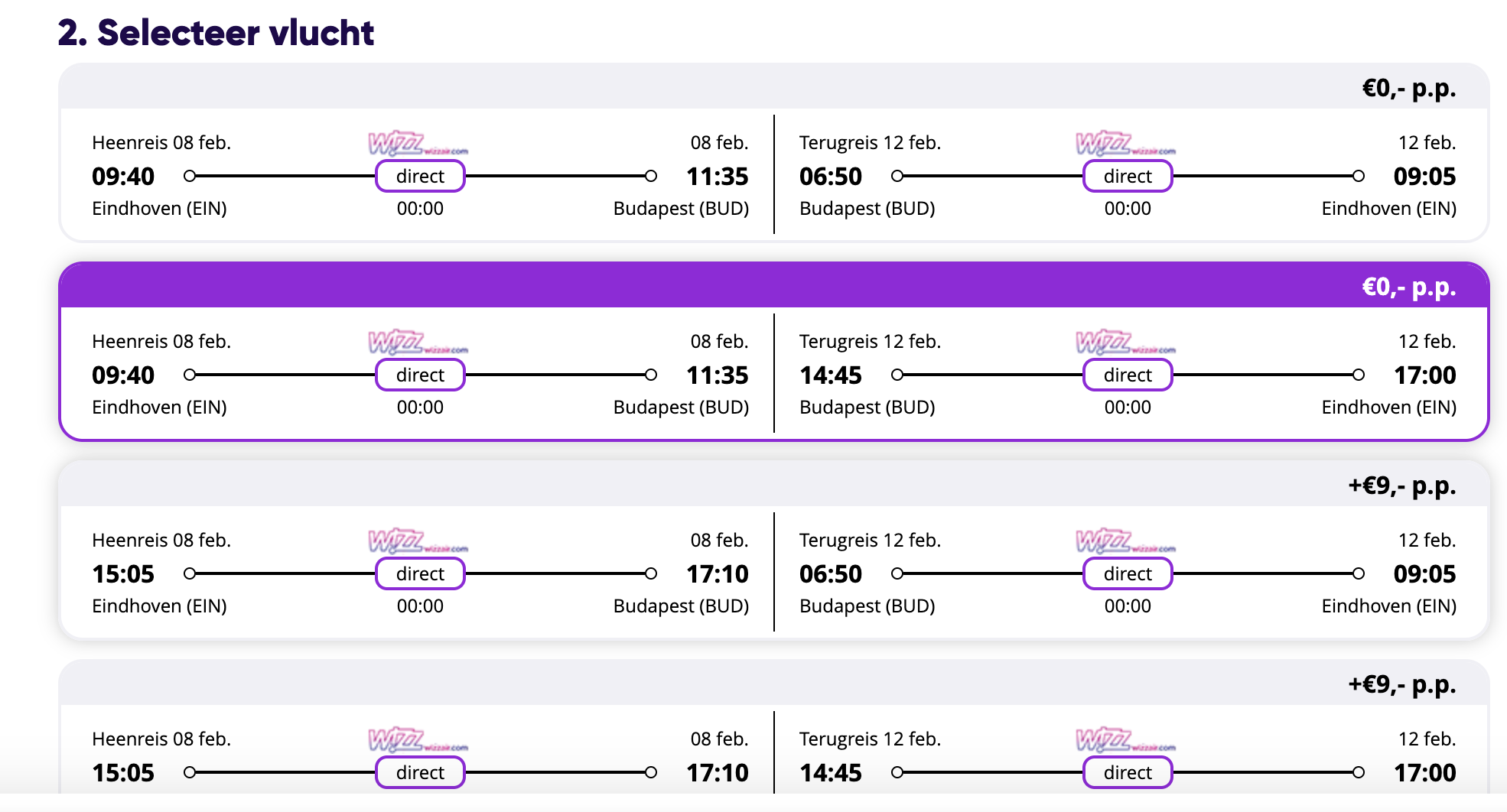Viewport: 1507px width, 812px height.
Task: Click the 'direct' badge on the bottom card's return flight
Action: (x=1128, y=773)
